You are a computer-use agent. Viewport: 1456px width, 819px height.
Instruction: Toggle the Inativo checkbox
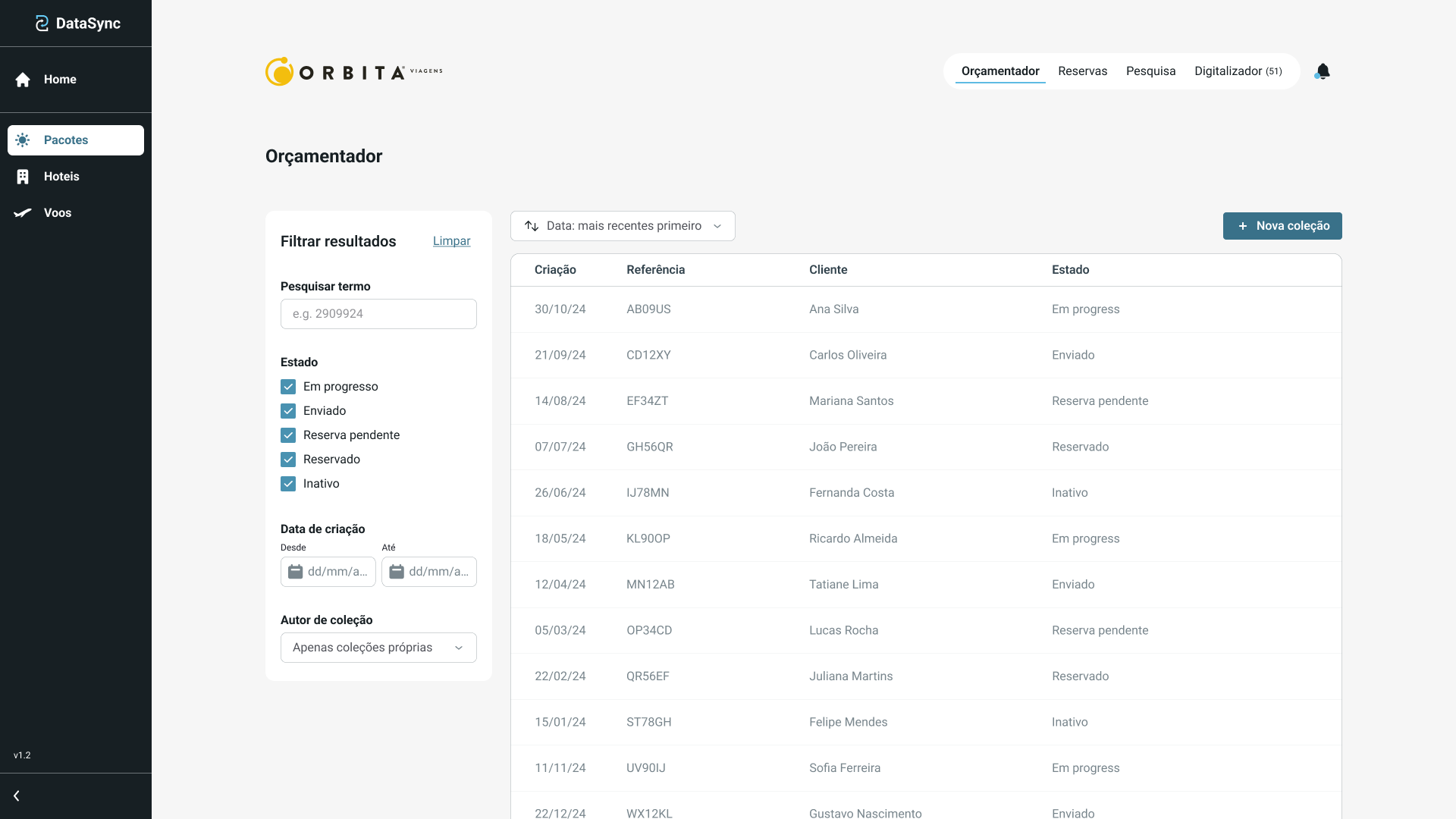click(x=288, y=484)
